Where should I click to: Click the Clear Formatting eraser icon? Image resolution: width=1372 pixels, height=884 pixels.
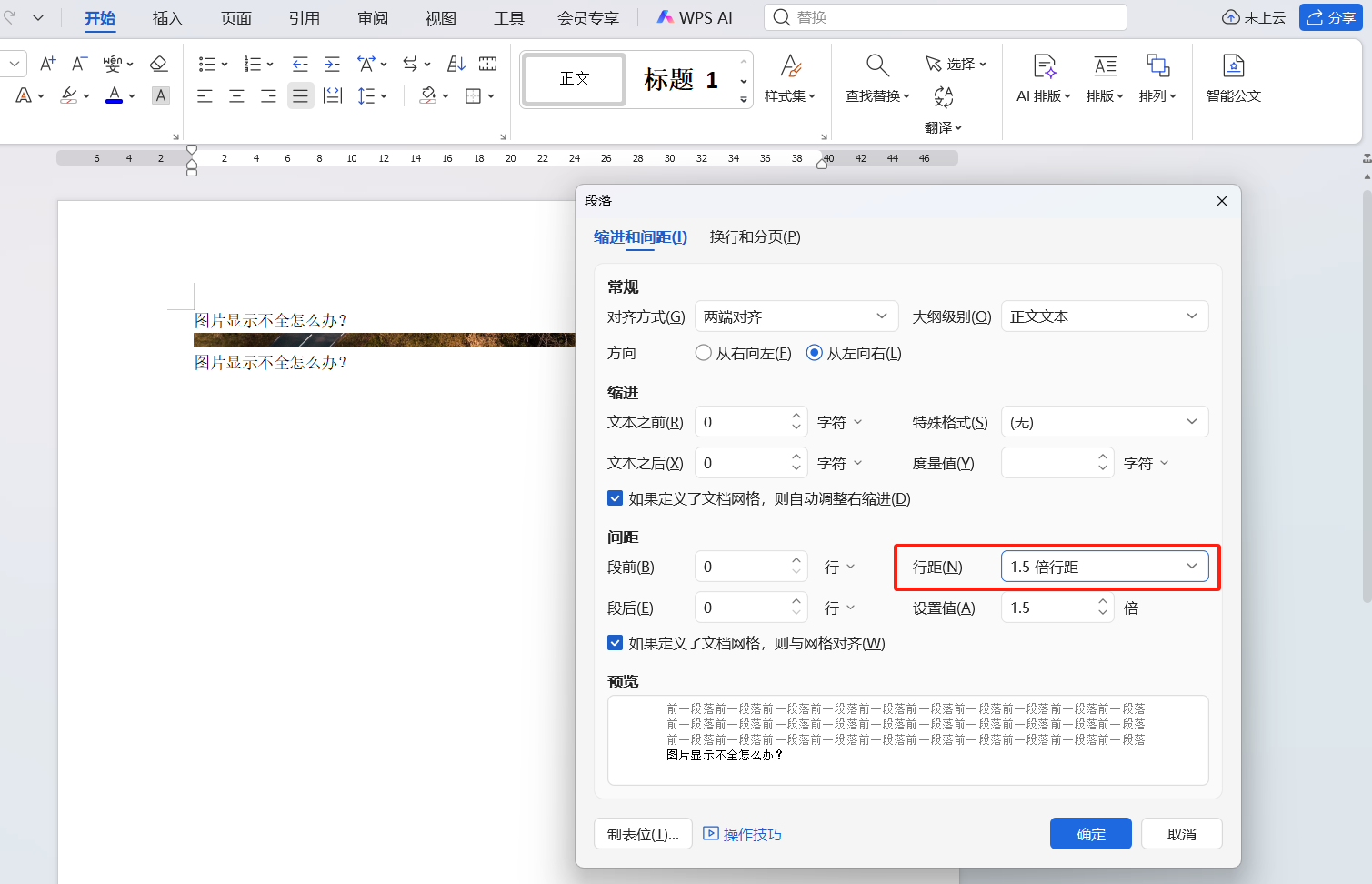158,64
